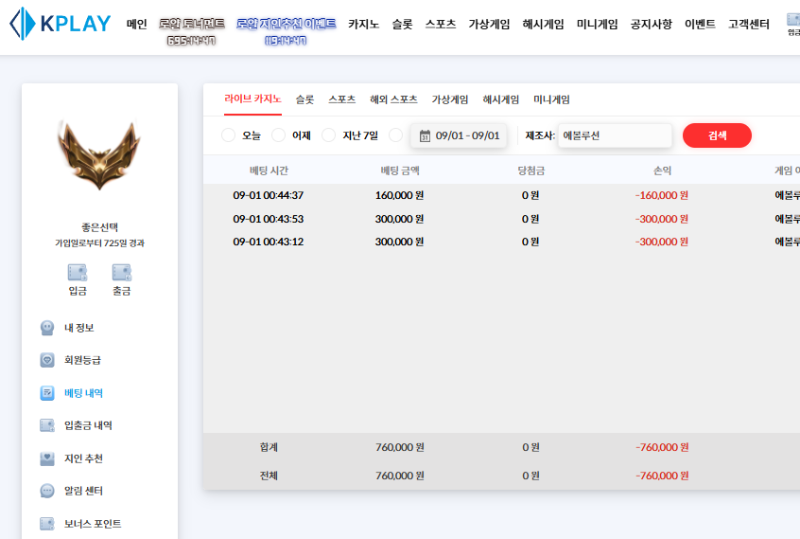The image size is (800, 539).
Task: Open the 입금 deposit wallet icon
Action: (x=78, y=273)
